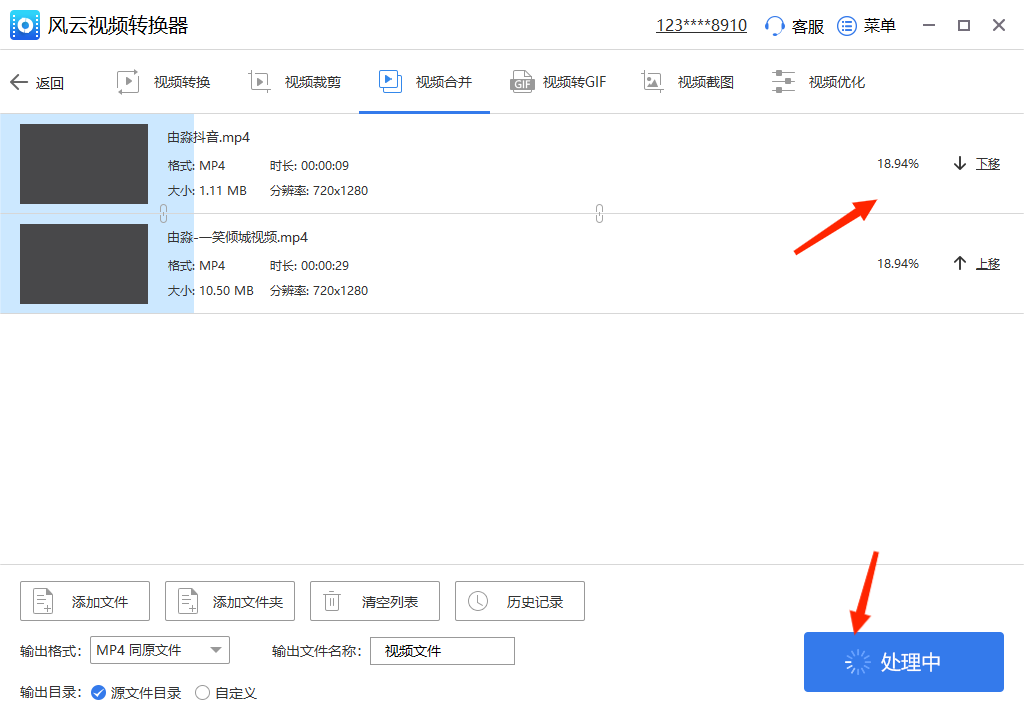Screen dimensions: 1024x720
Task: Click inside the 输出文件名称 text field
Action: pos(442,650)
